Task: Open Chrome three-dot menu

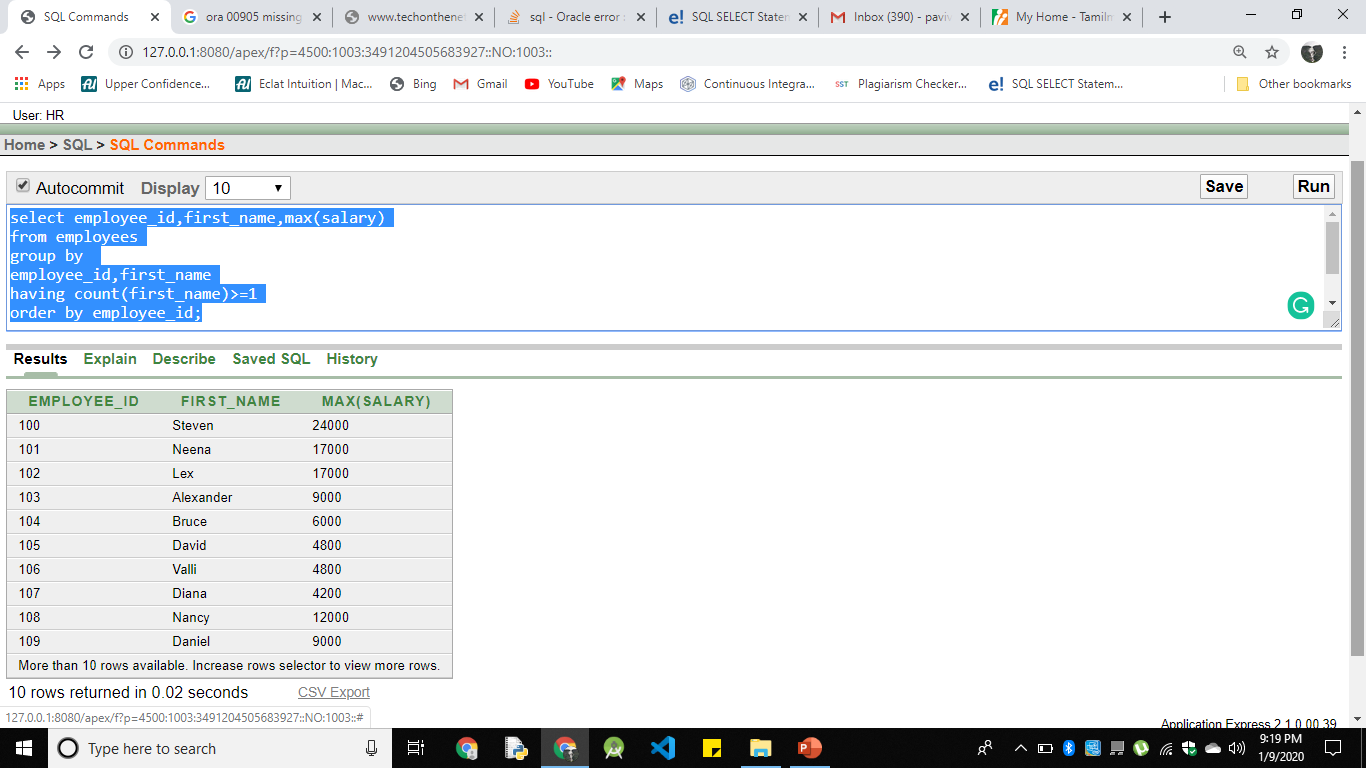Action: coord(1345,52)
